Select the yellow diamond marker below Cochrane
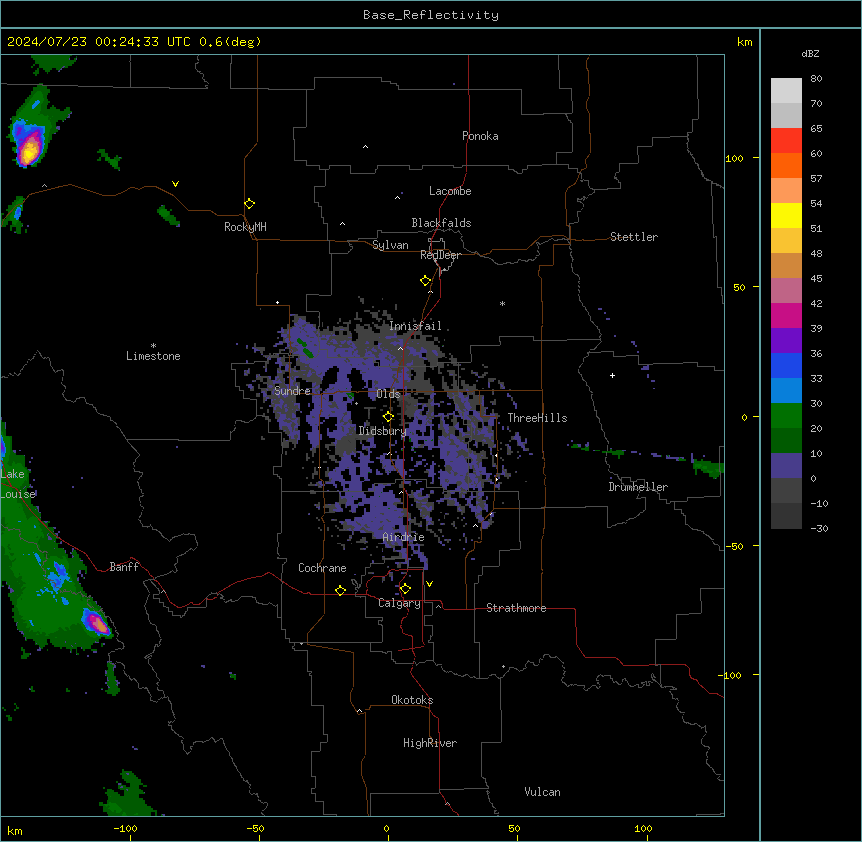Image resolution: width=862 pixels, height=842 pixels. (340, 590)
